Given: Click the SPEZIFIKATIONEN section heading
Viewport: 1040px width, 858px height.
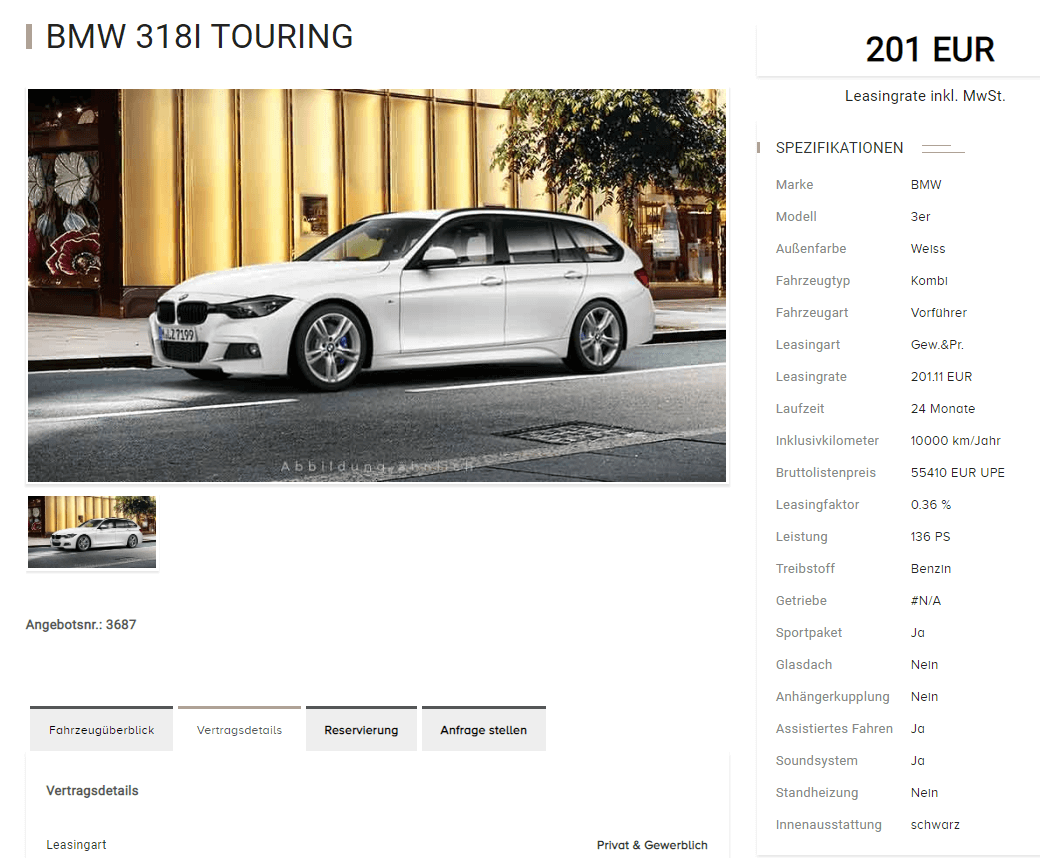Looking at the screenshot, I should (839, 148).
